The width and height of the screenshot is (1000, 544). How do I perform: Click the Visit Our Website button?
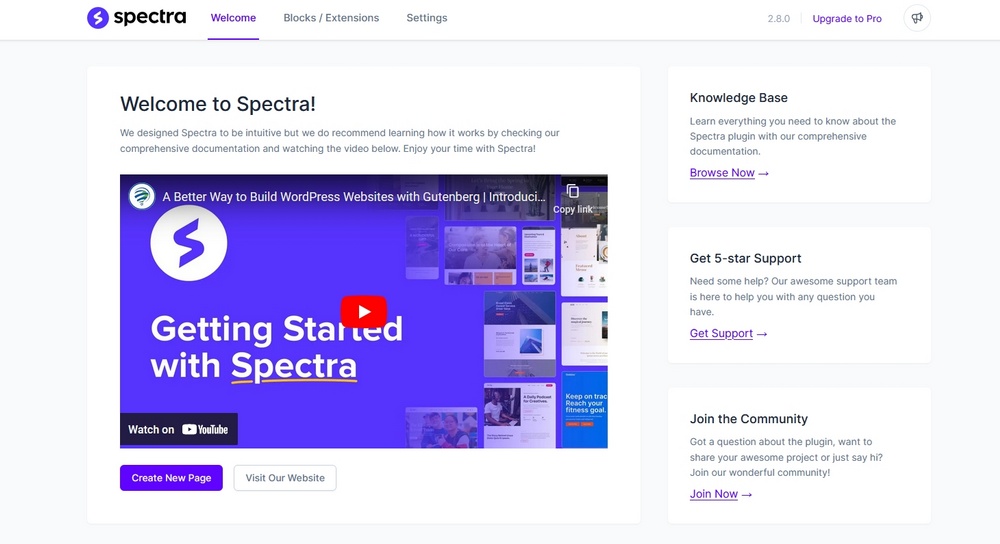coord(285,478)
